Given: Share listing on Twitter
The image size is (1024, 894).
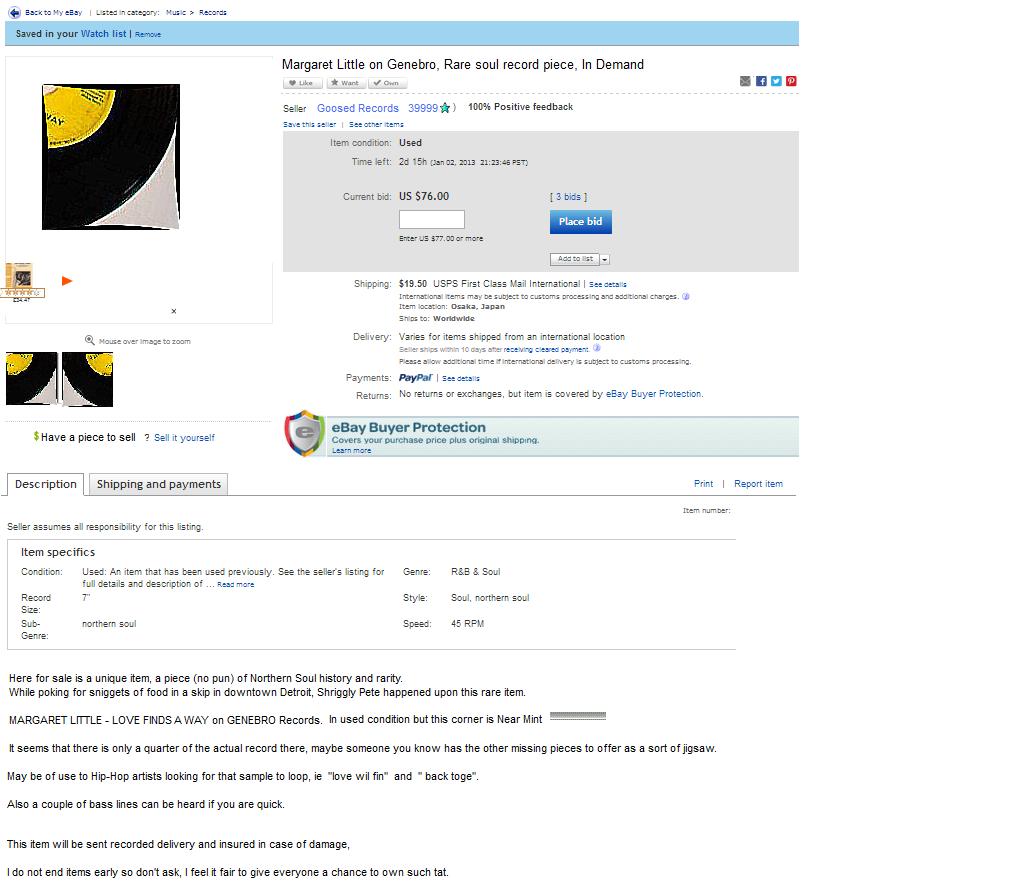Looking at the screenshot, I should click(x=776, y=81).
